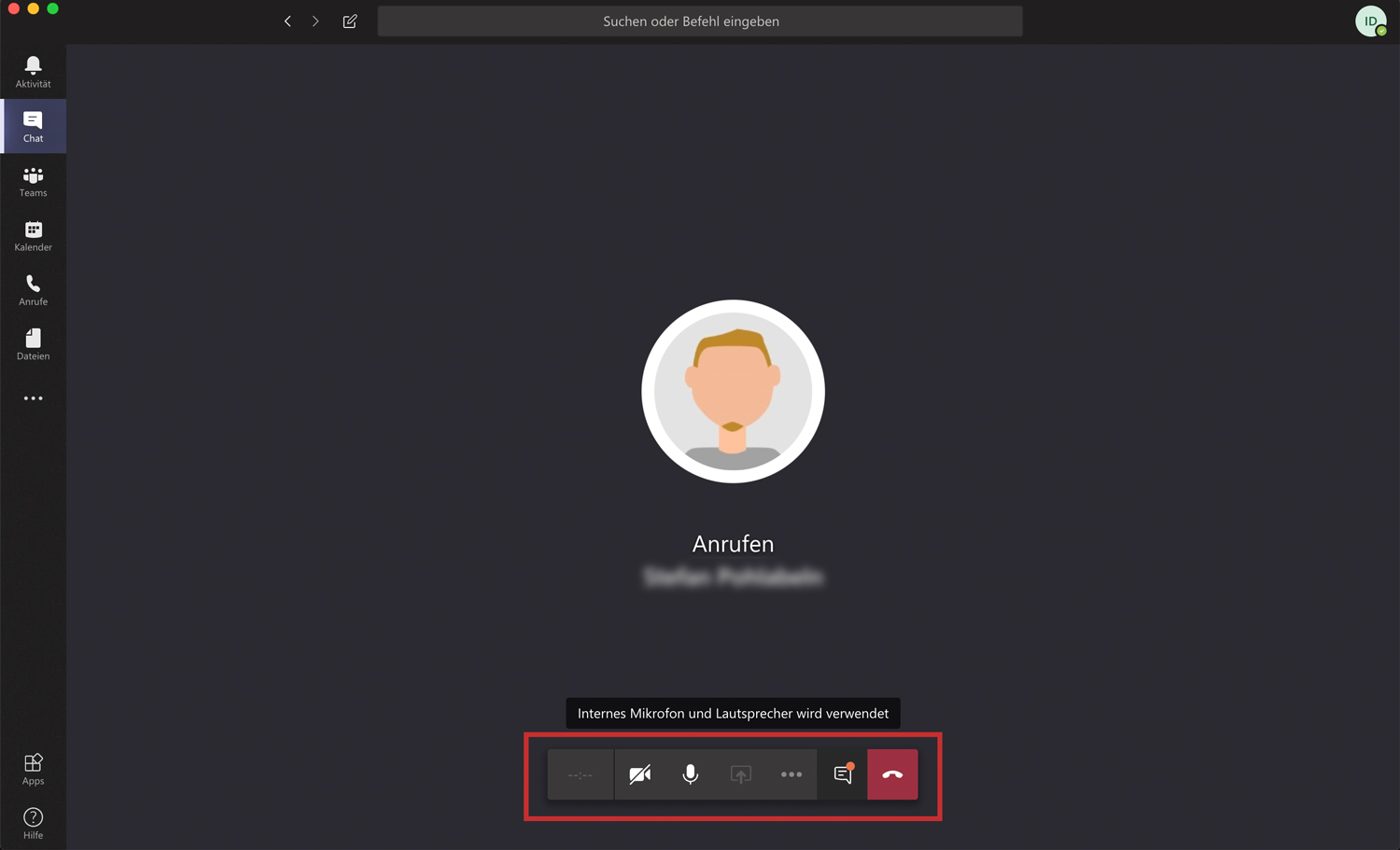The width and height of the screenshot is (1400, 850).
Task: Toggle the camera on
Action: click(639, 774)
